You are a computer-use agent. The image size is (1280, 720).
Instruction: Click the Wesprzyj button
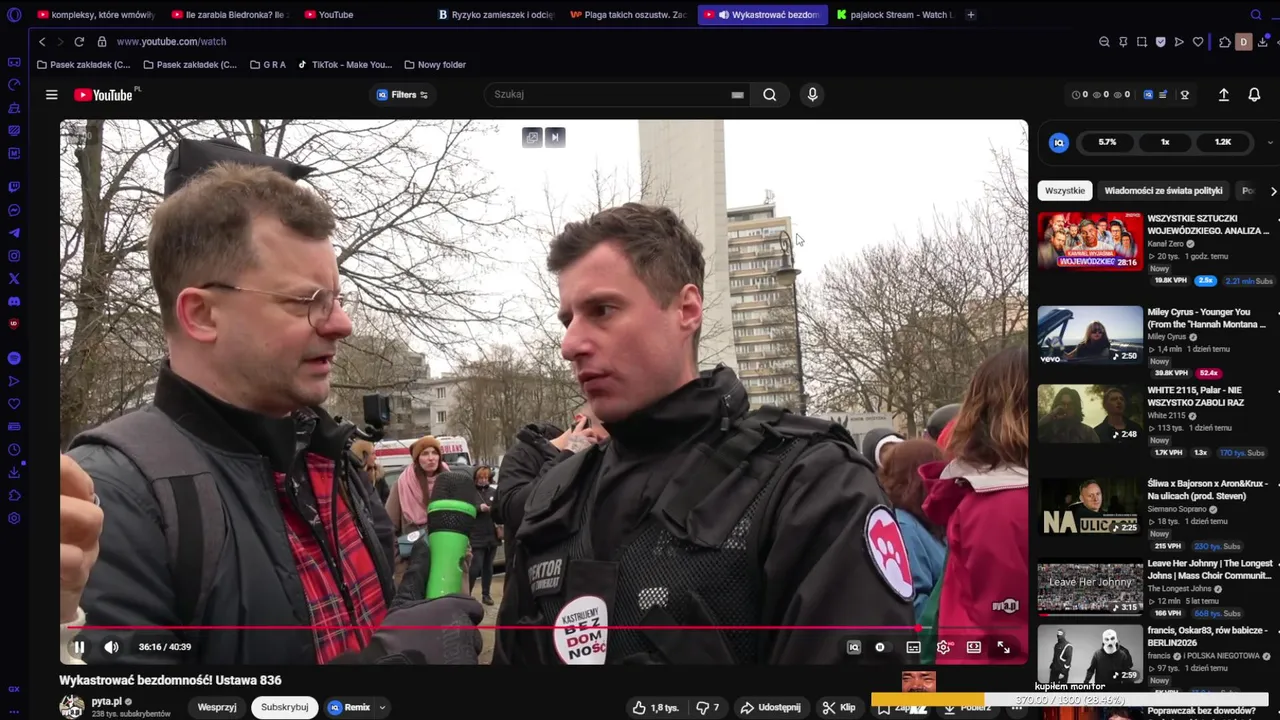217,707
